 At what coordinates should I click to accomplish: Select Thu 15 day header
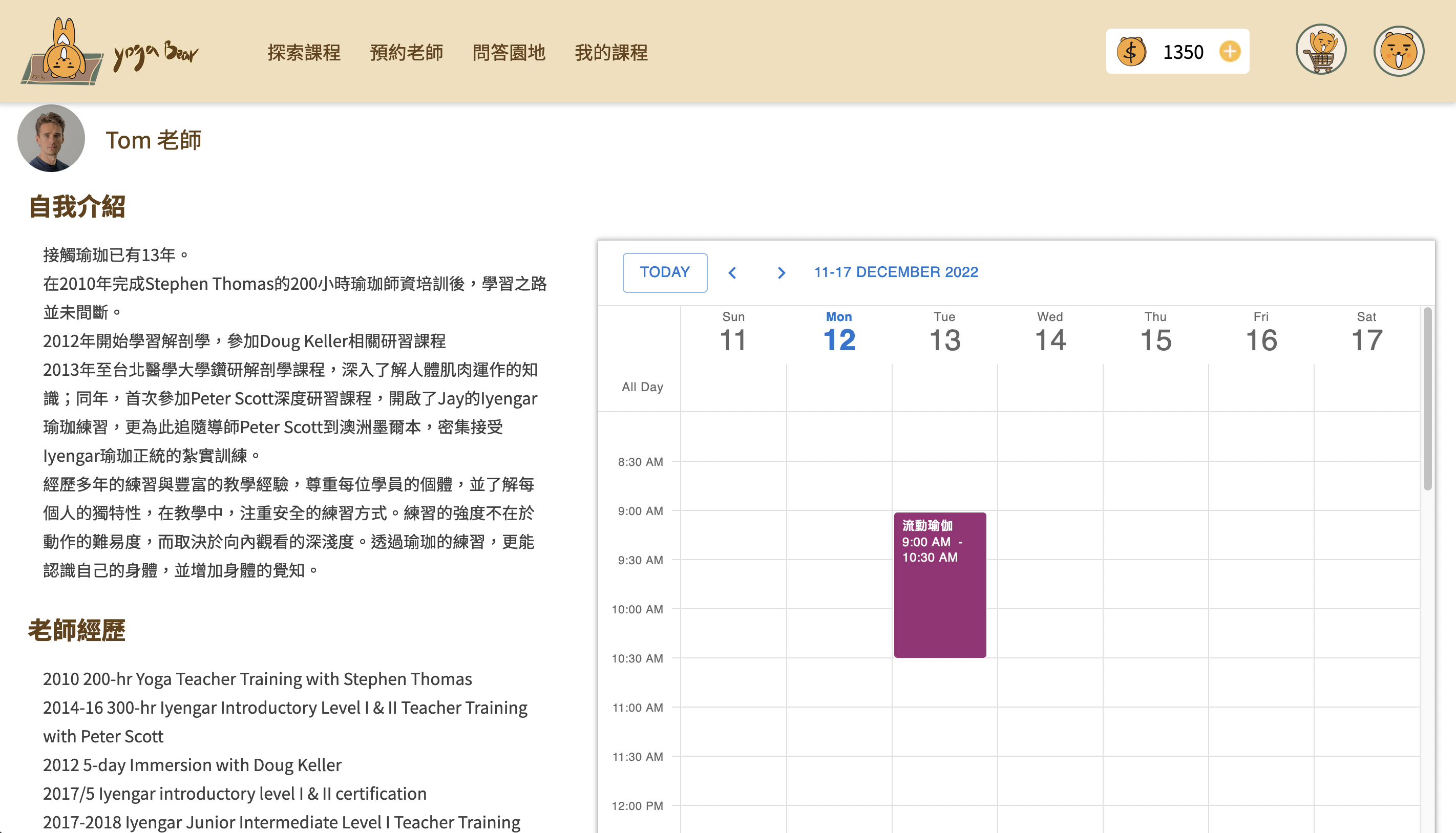pyautogui.click(x=1156, y=332)
